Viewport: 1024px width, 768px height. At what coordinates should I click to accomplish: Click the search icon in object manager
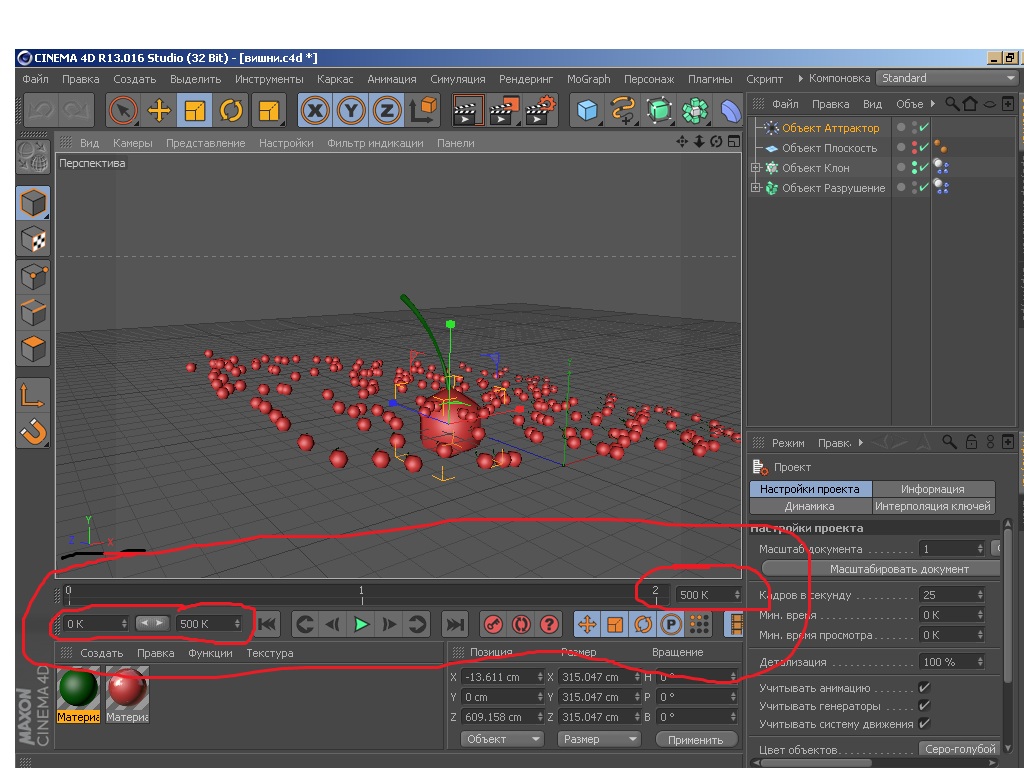(x=951, y=104)
